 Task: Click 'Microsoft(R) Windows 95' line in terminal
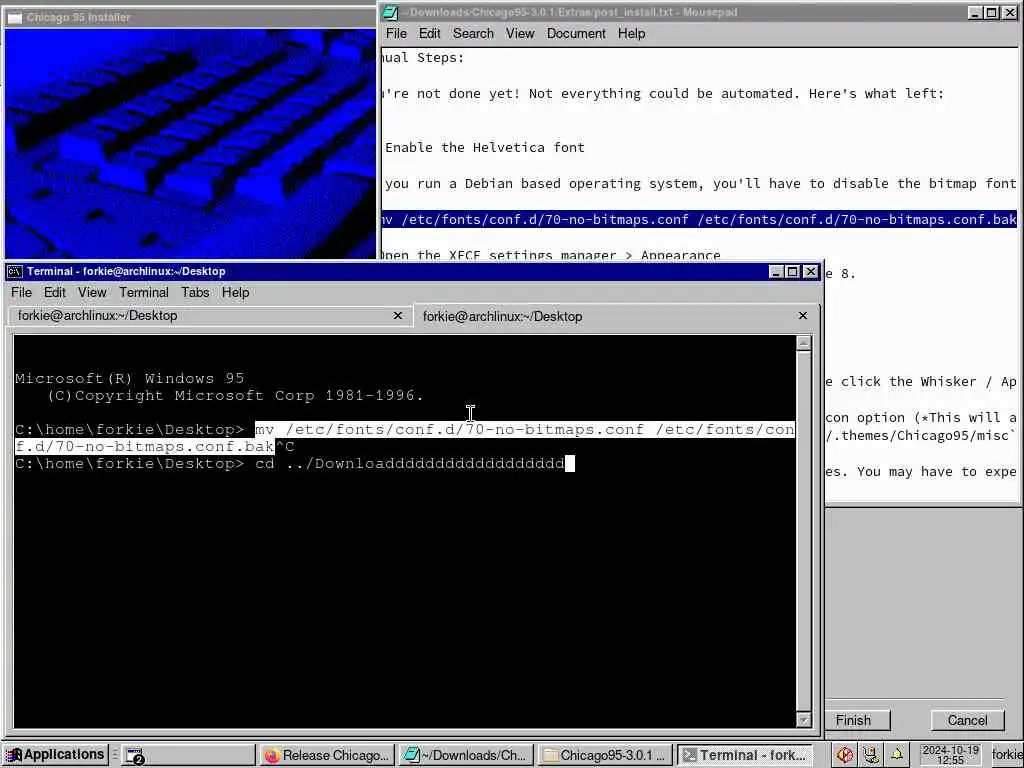pyautogui.click(x=129, y=379)
